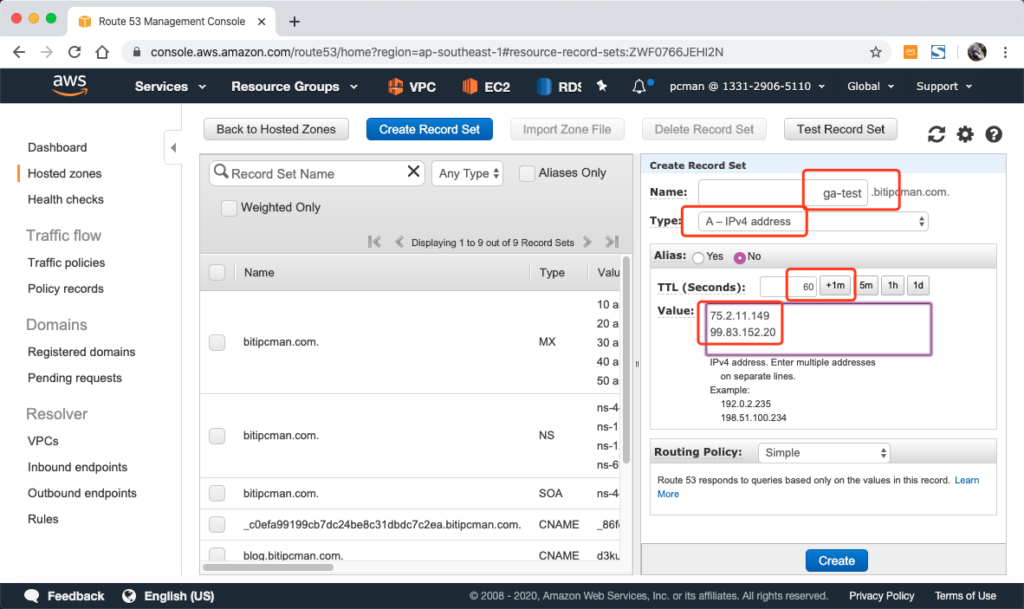1024x609 pixels.
Task: Open the Any Type filter dropdown
Action: pos(469,173)
